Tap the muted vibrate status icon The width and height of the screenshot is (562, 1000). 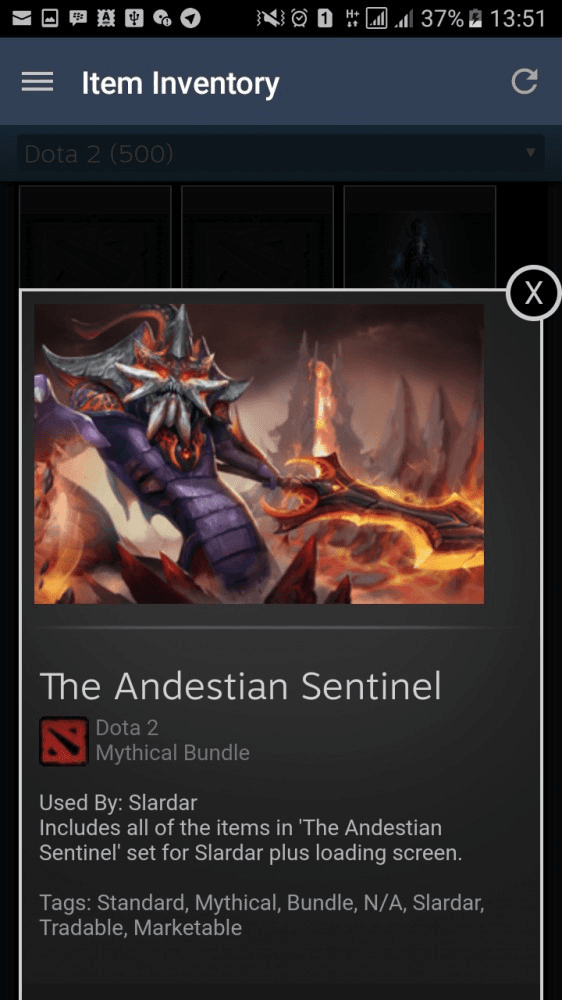pyautogui.click(x=270, y=18)
